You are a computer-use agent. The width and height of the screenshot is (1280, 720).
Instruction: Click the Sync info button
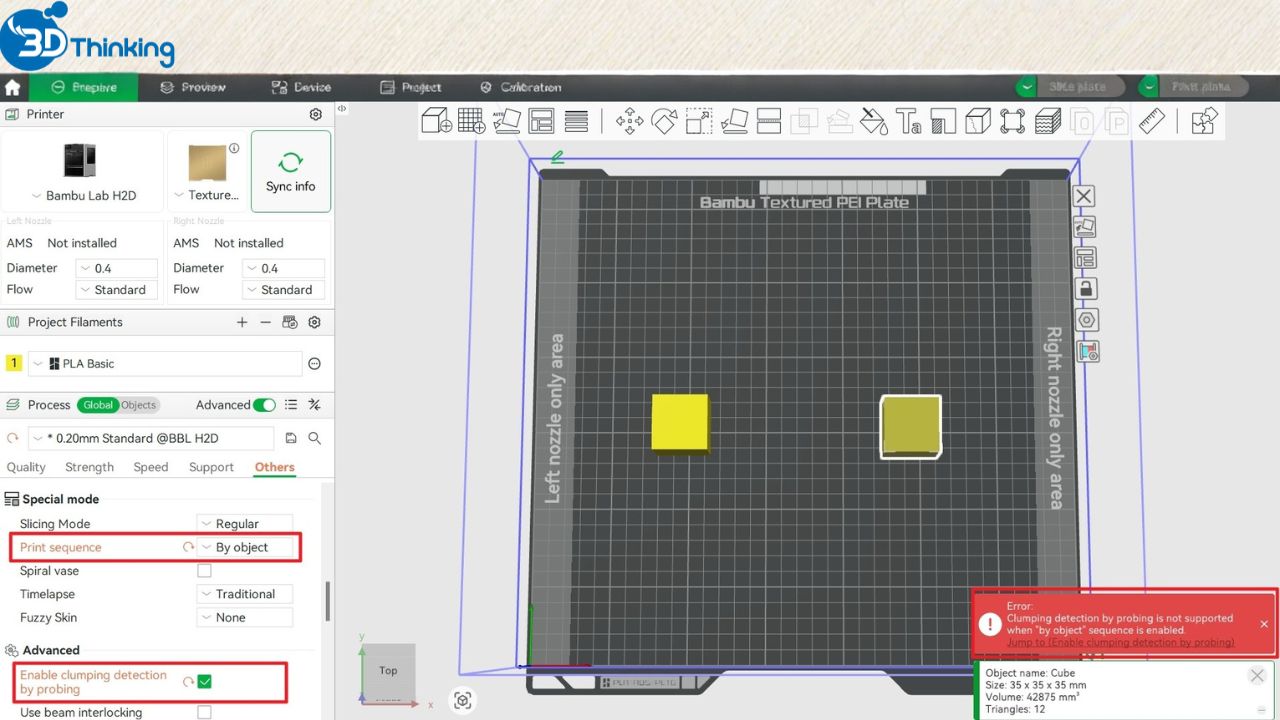point(291,171)
